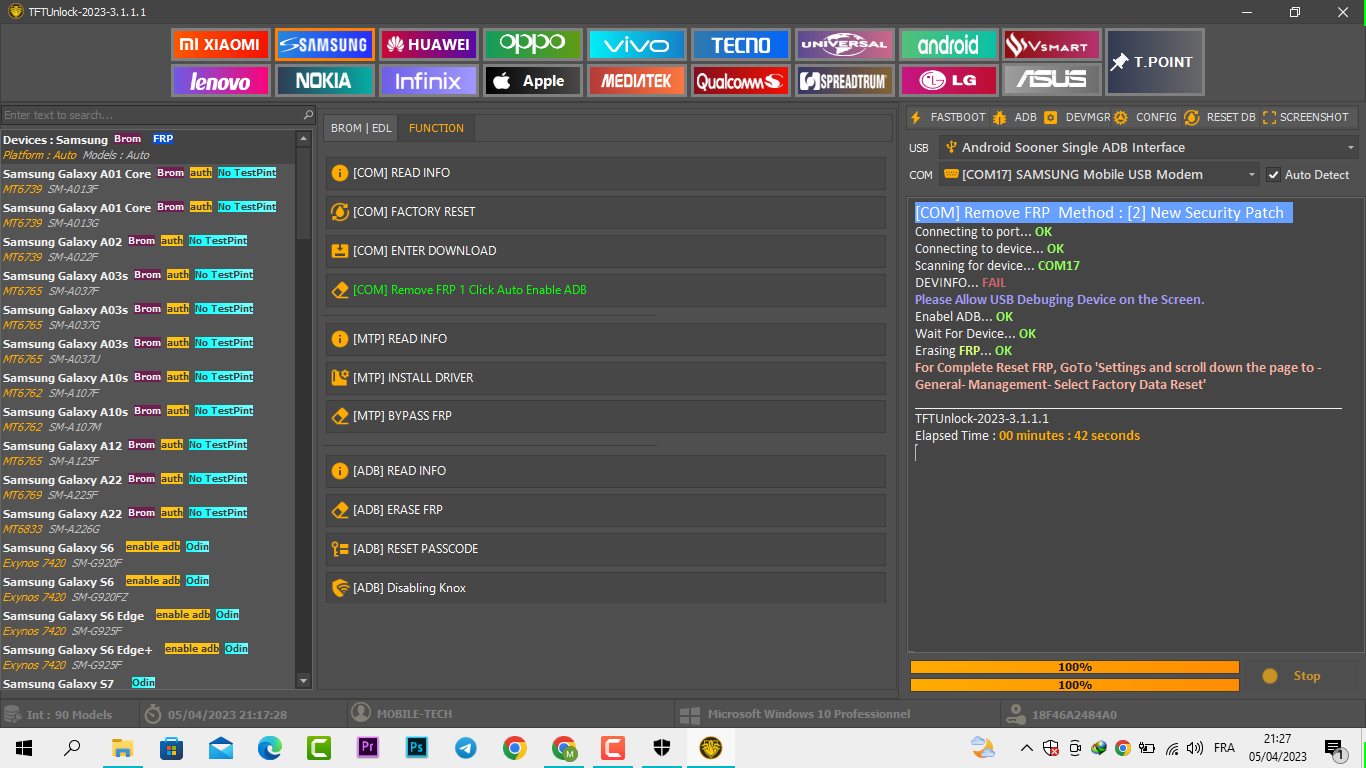Click the device search input field
1366x768 pixels.
[151, 115]
